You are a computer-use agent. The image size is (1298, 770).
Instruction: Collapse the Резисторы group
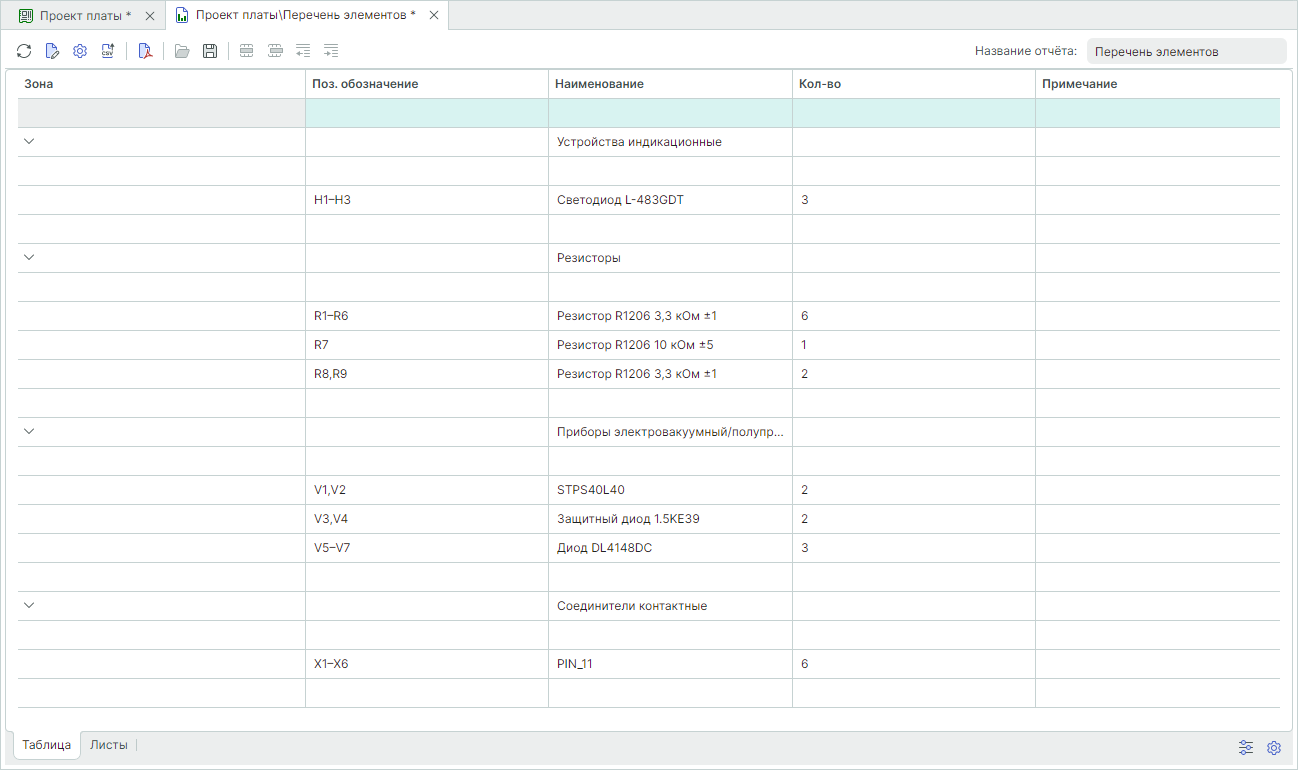[29, 258]
